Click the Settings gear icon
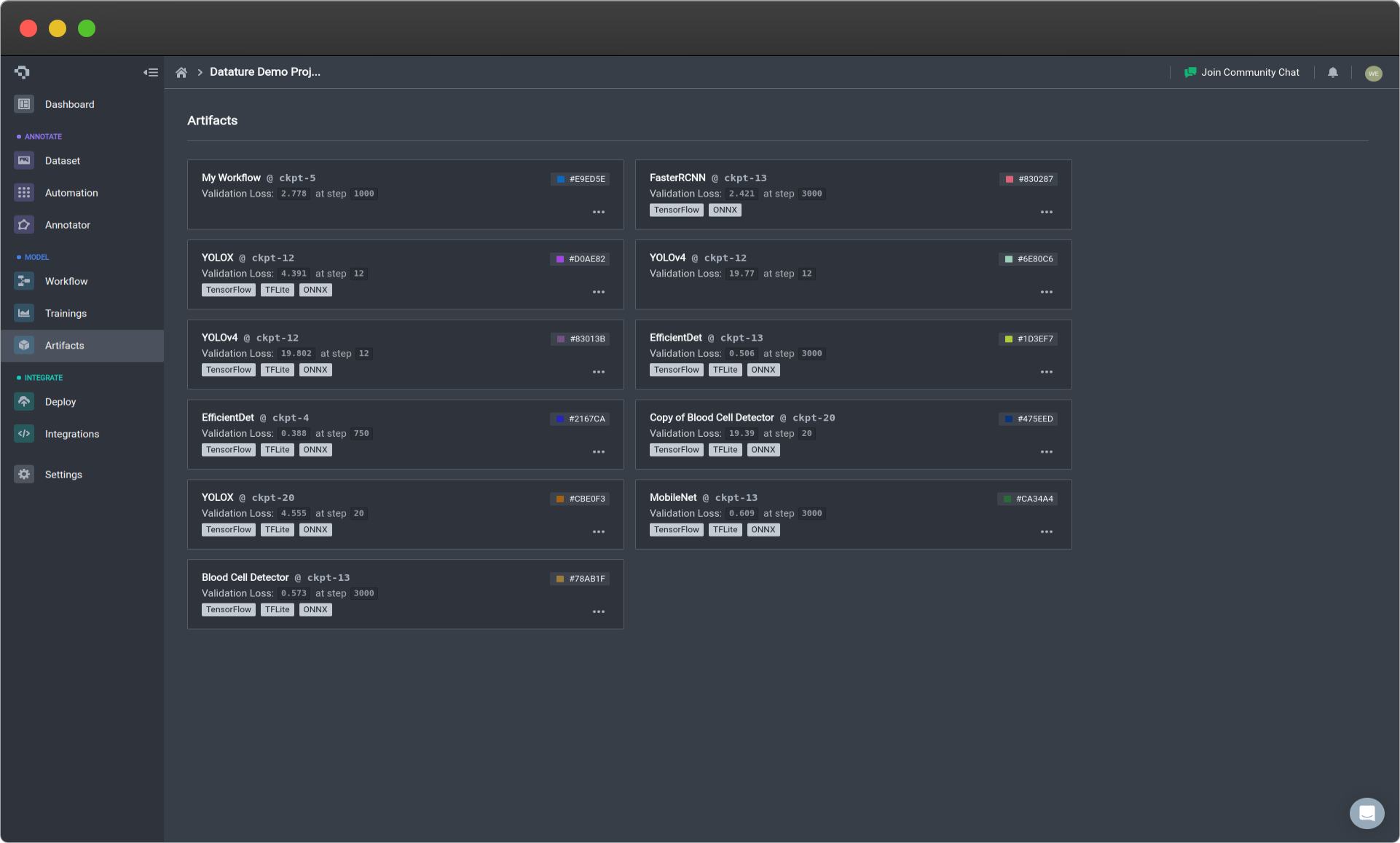 24,474
